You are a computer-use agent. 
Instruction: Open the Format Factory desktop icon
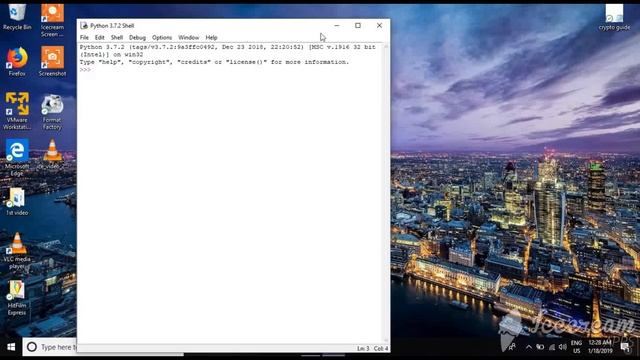tap(52, 112)
